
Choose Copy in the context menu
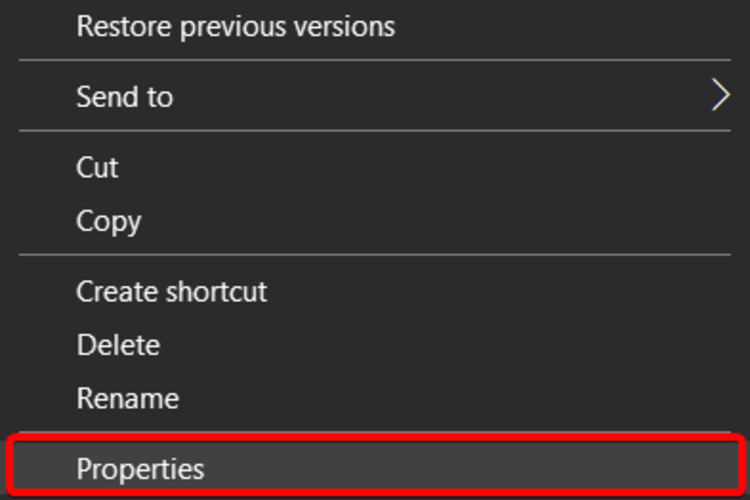(x=108, y=221)
